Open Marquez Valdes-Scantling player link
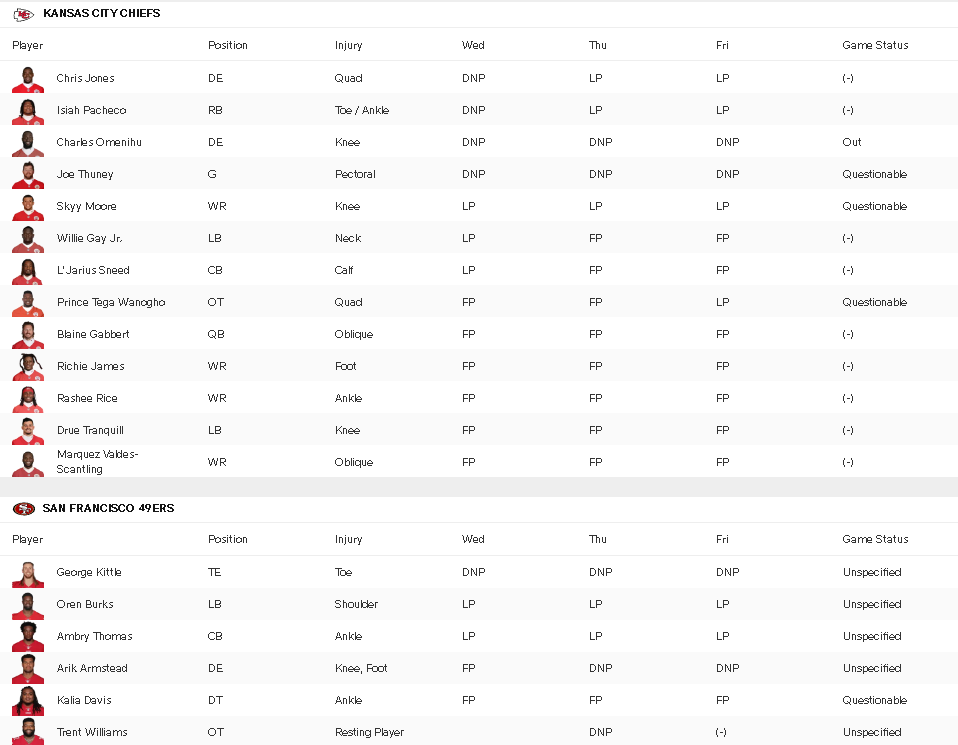958x745 pixels. point(97,461)
